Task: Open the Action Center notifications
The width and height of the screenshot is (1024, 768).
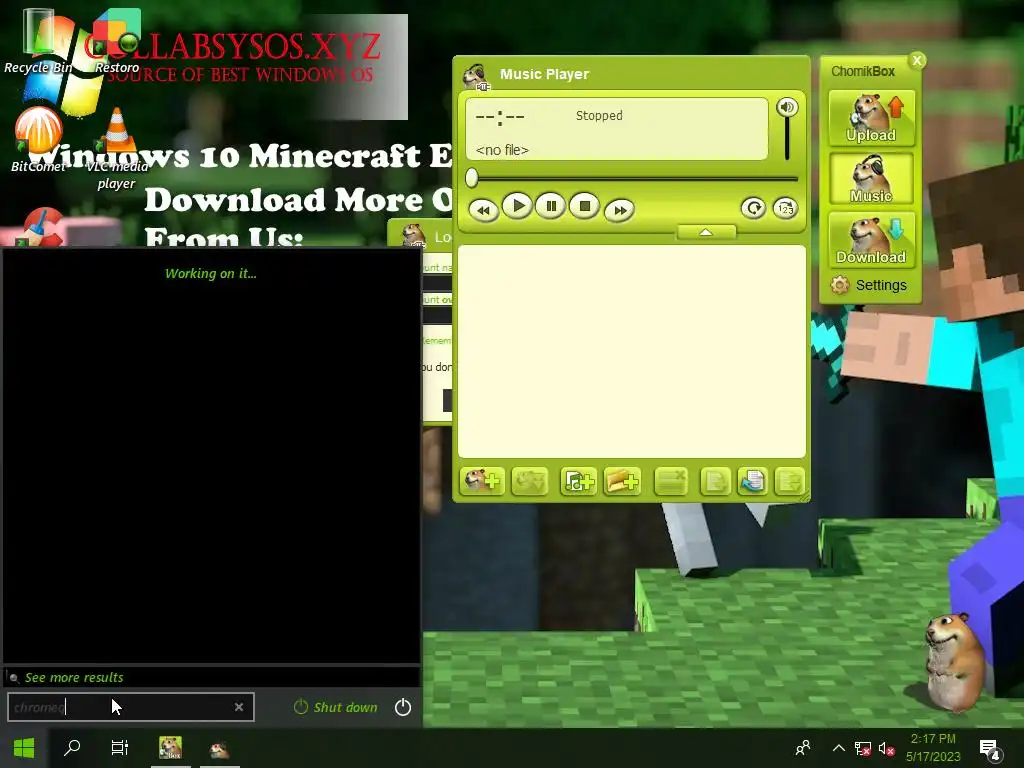Action: tap(990, 749)
